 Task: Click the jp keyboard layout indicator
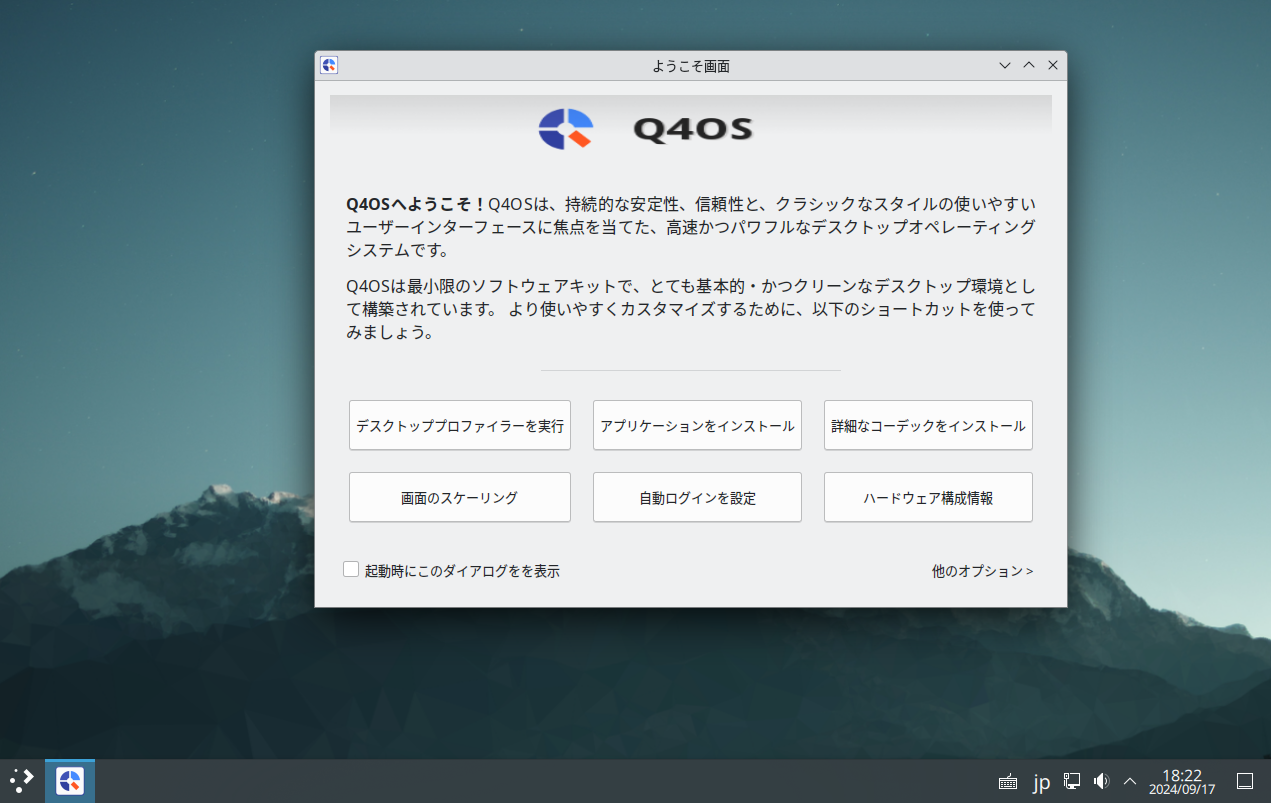click(1041, 781)
